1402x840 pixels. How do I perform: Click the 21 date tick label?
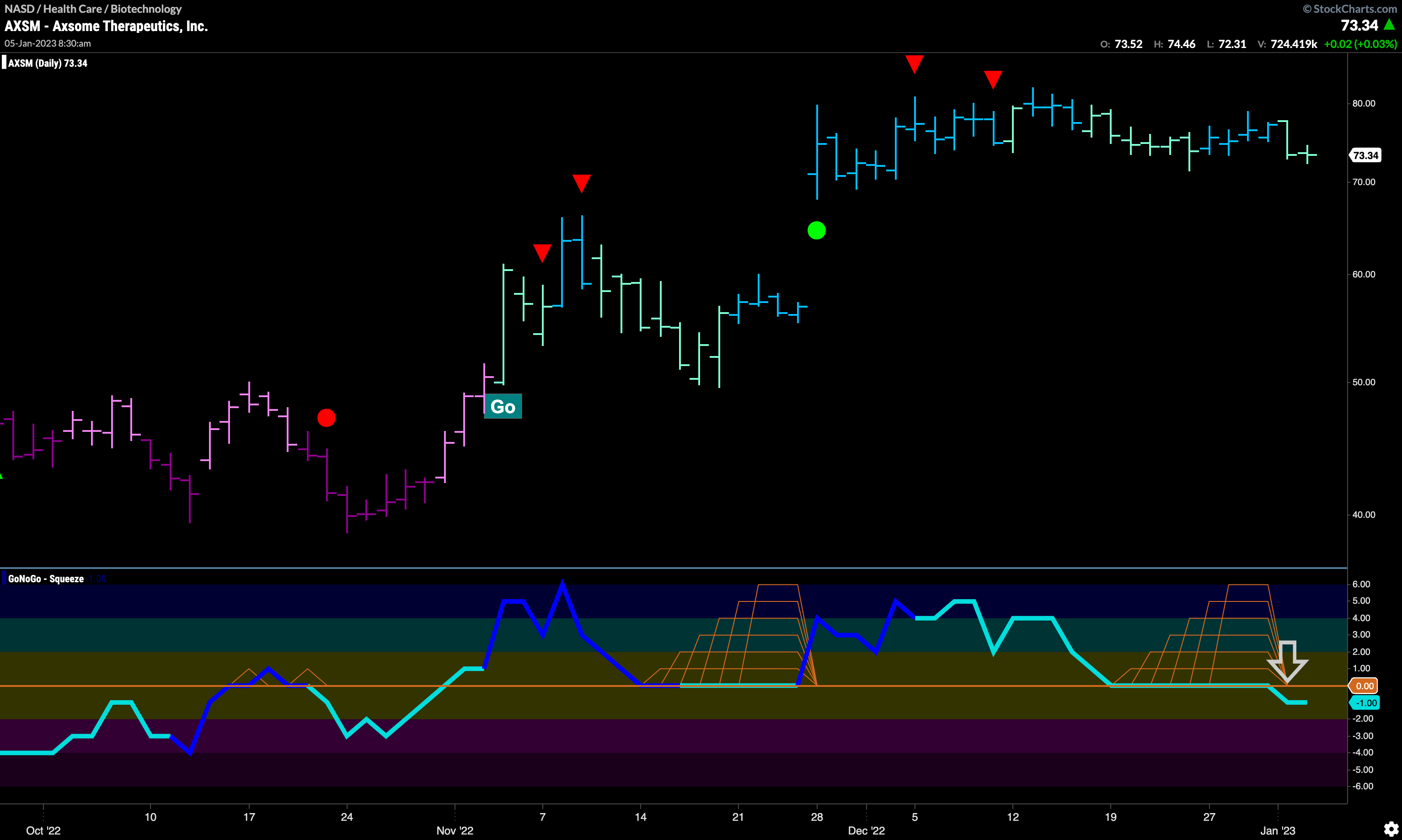pos(738,817)
